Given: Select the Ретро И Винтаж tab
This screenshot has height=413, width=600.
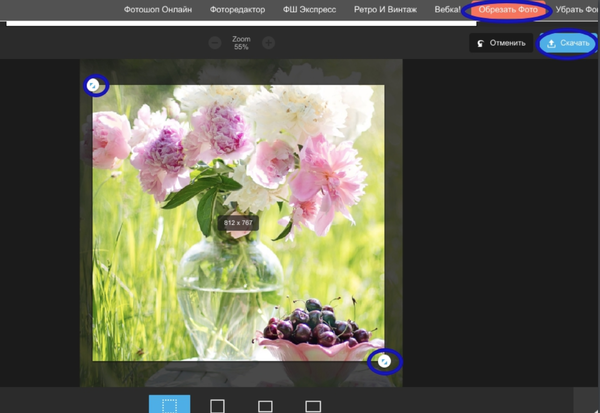Looking at the screenshot, I should coord(385,10).
